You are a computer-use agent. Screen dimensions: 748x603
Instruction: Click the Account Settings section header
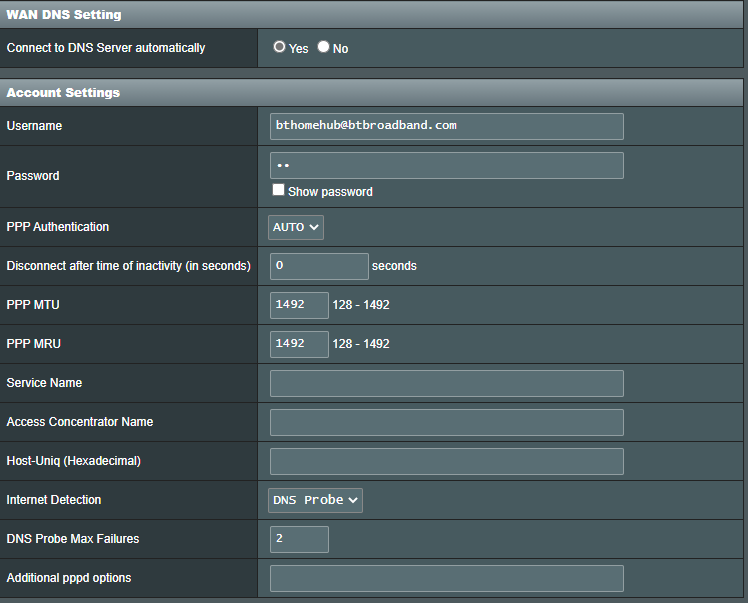point(63,93)
